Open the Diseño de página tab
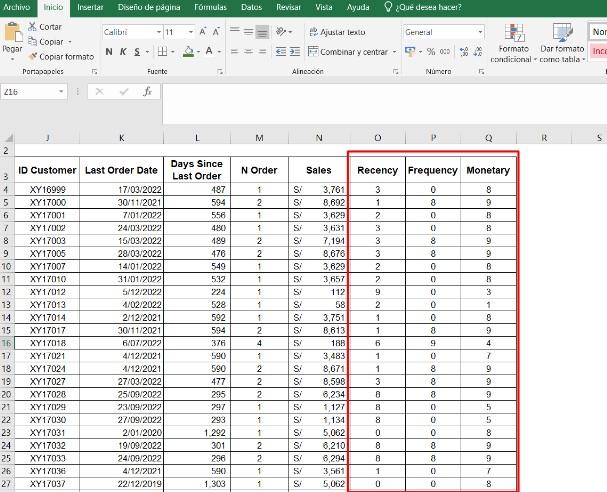The height and width of the screenshot is (492, 607). tap(150, 7)
